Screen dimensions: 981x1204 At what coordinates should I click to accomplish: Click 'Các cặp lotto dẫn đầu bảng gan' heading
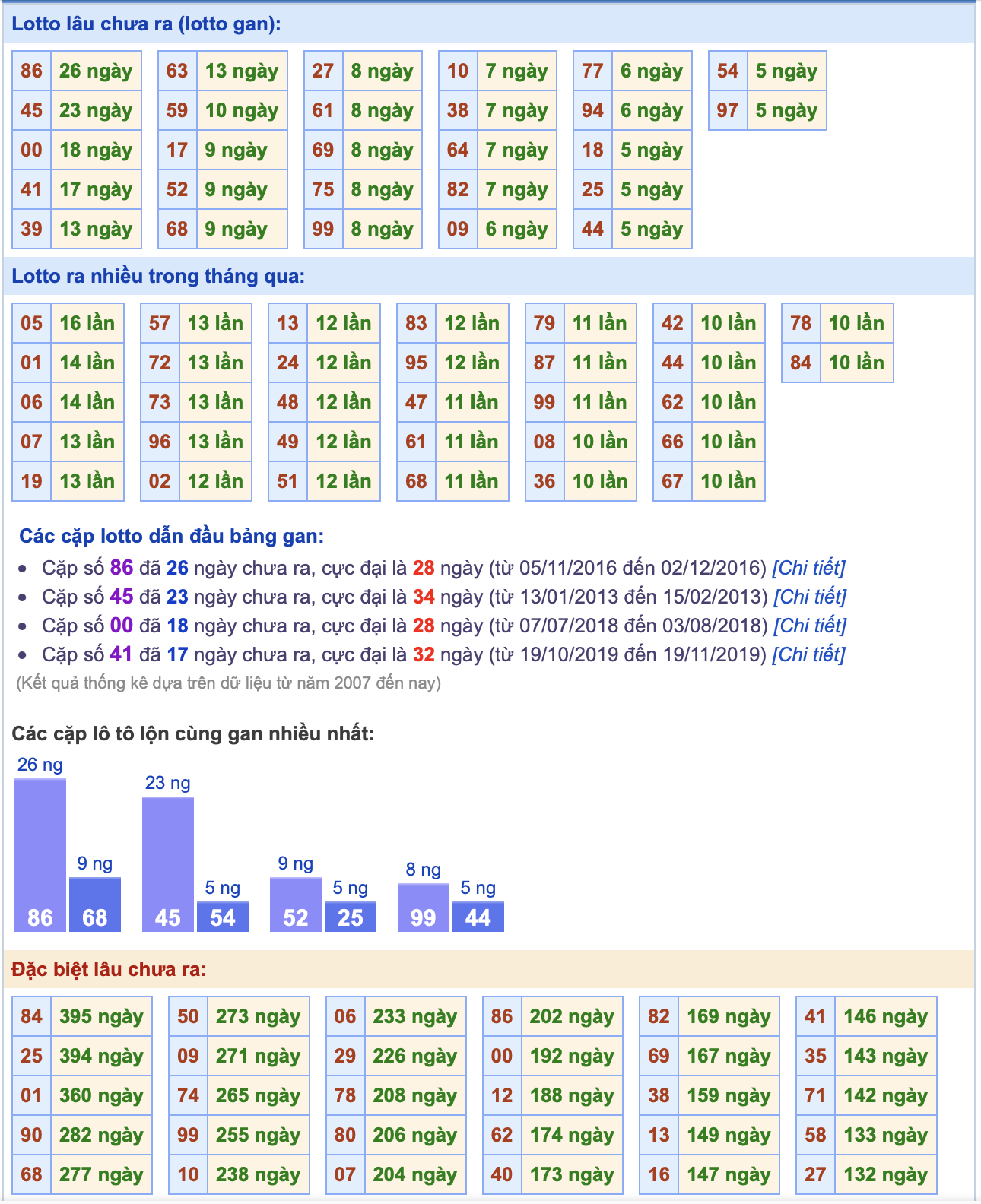coord(172,536)
